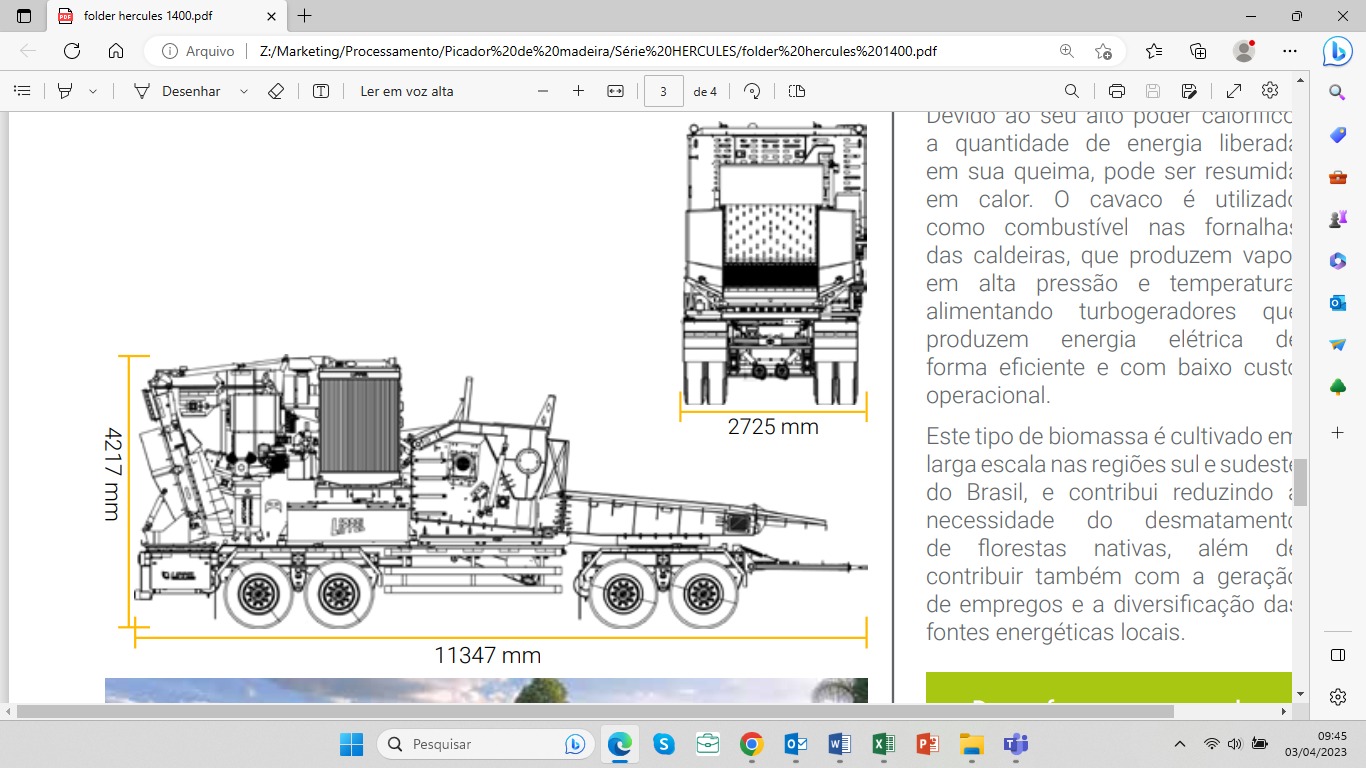Fit the page to width

[615, 91]
